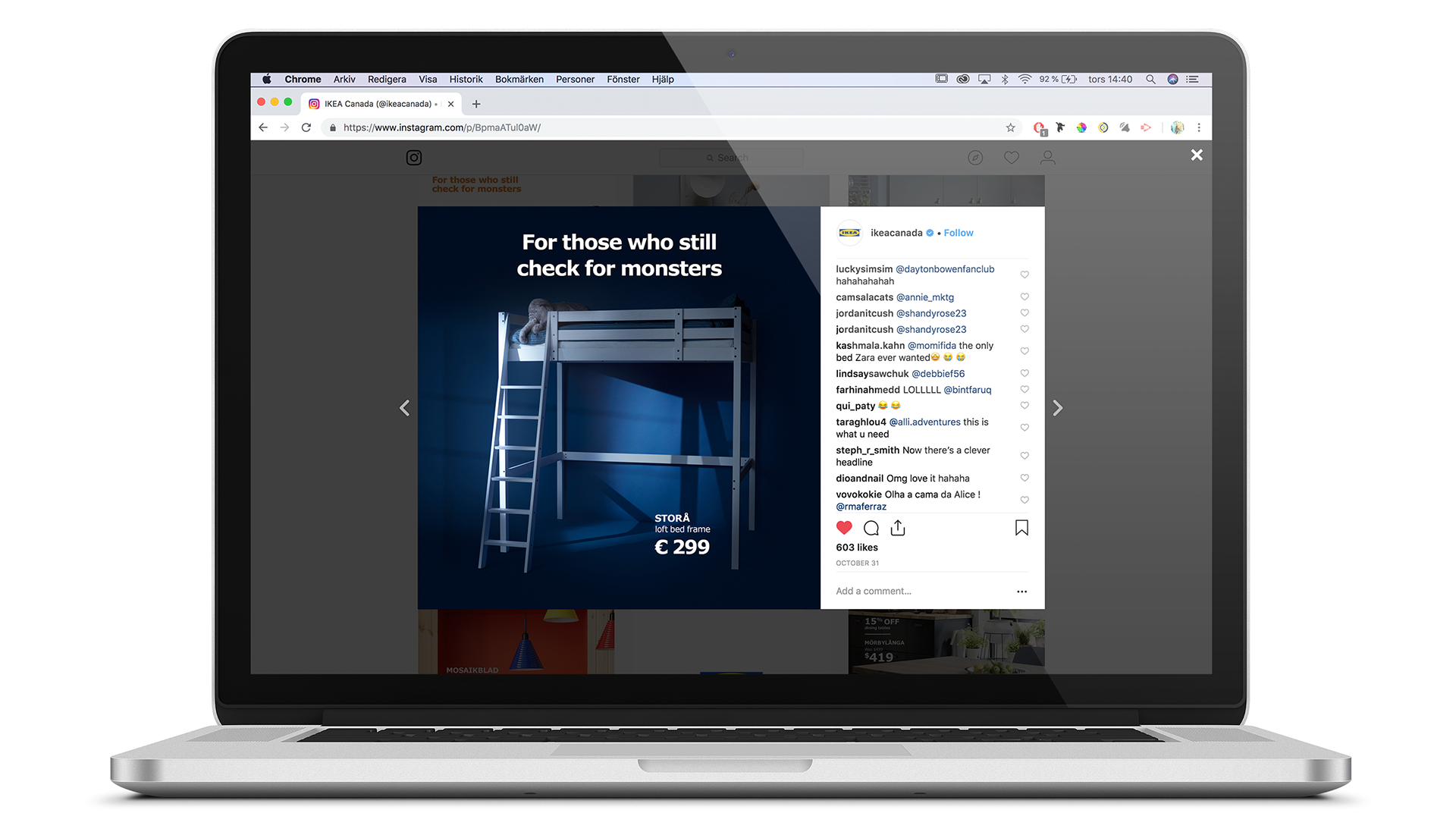
Task: Like kashmala.kahn's comment
Action: click(x=1025, y=351)
